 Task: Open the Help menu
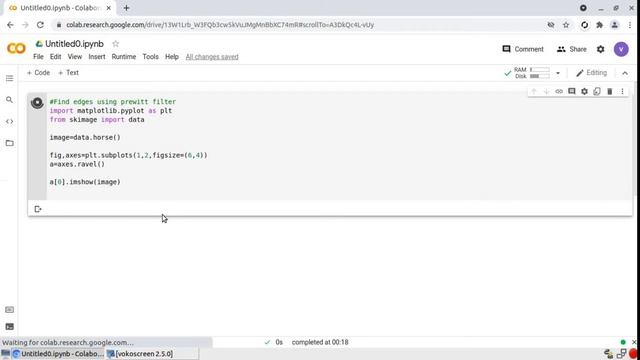pos(172,57)
